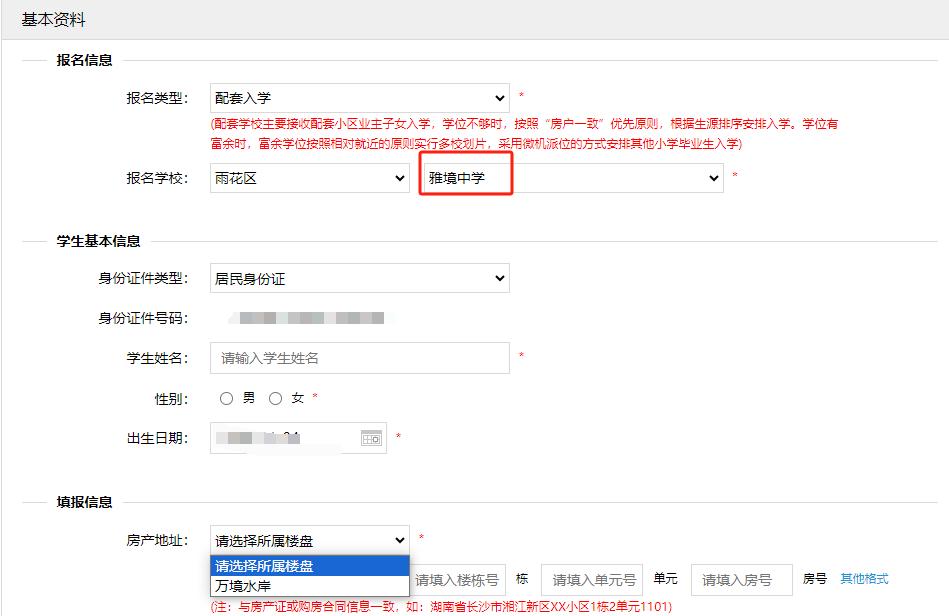The width and height of the screenshot is (949, 616).
Task: Click the blurred 身份证件号码 value
Action: (306, 318)
